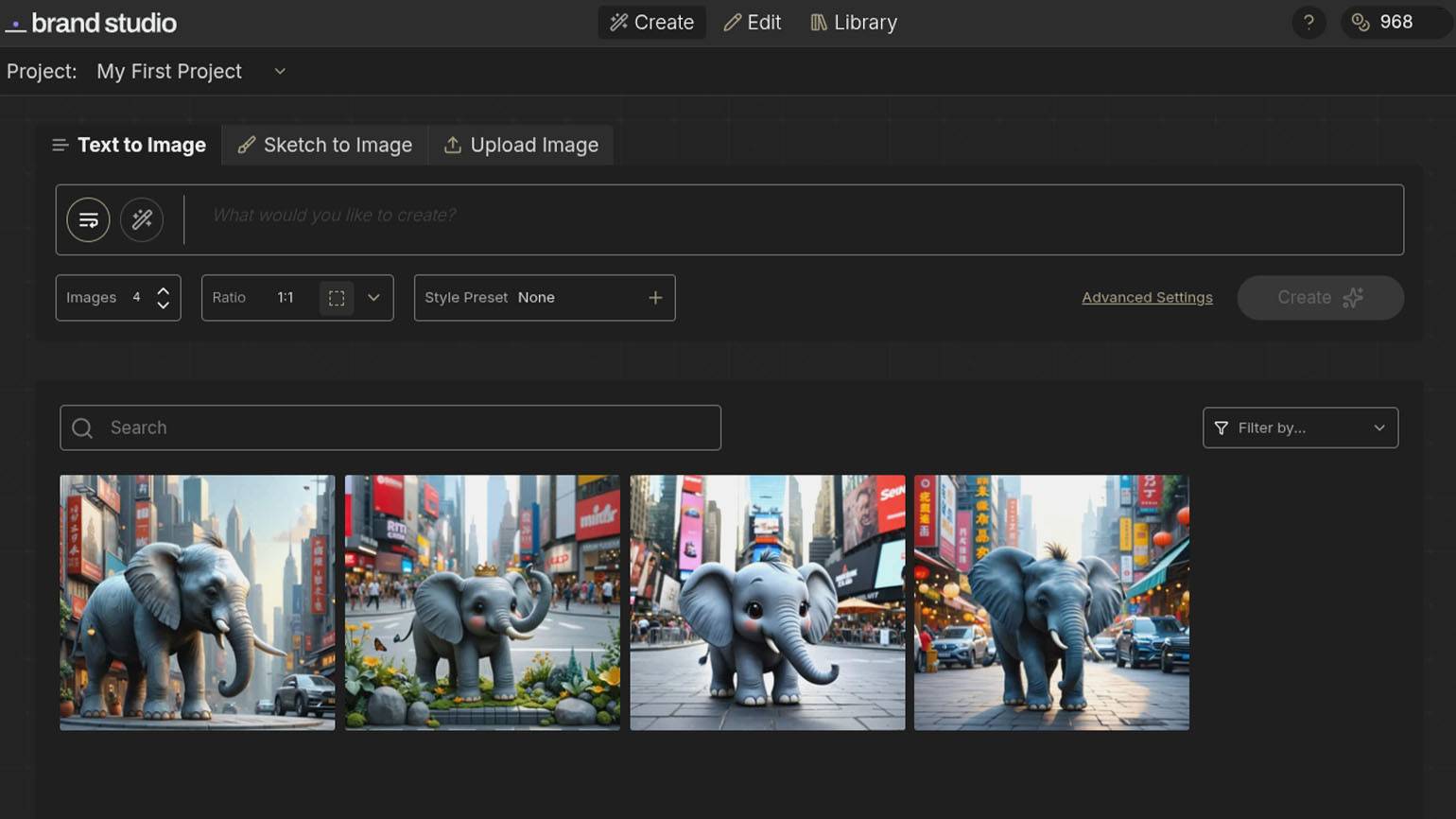Image resolution: width=1456 pixels, height=819 pixels.
Task: Select the crowned elephant thumbnail
Action: 482,602
